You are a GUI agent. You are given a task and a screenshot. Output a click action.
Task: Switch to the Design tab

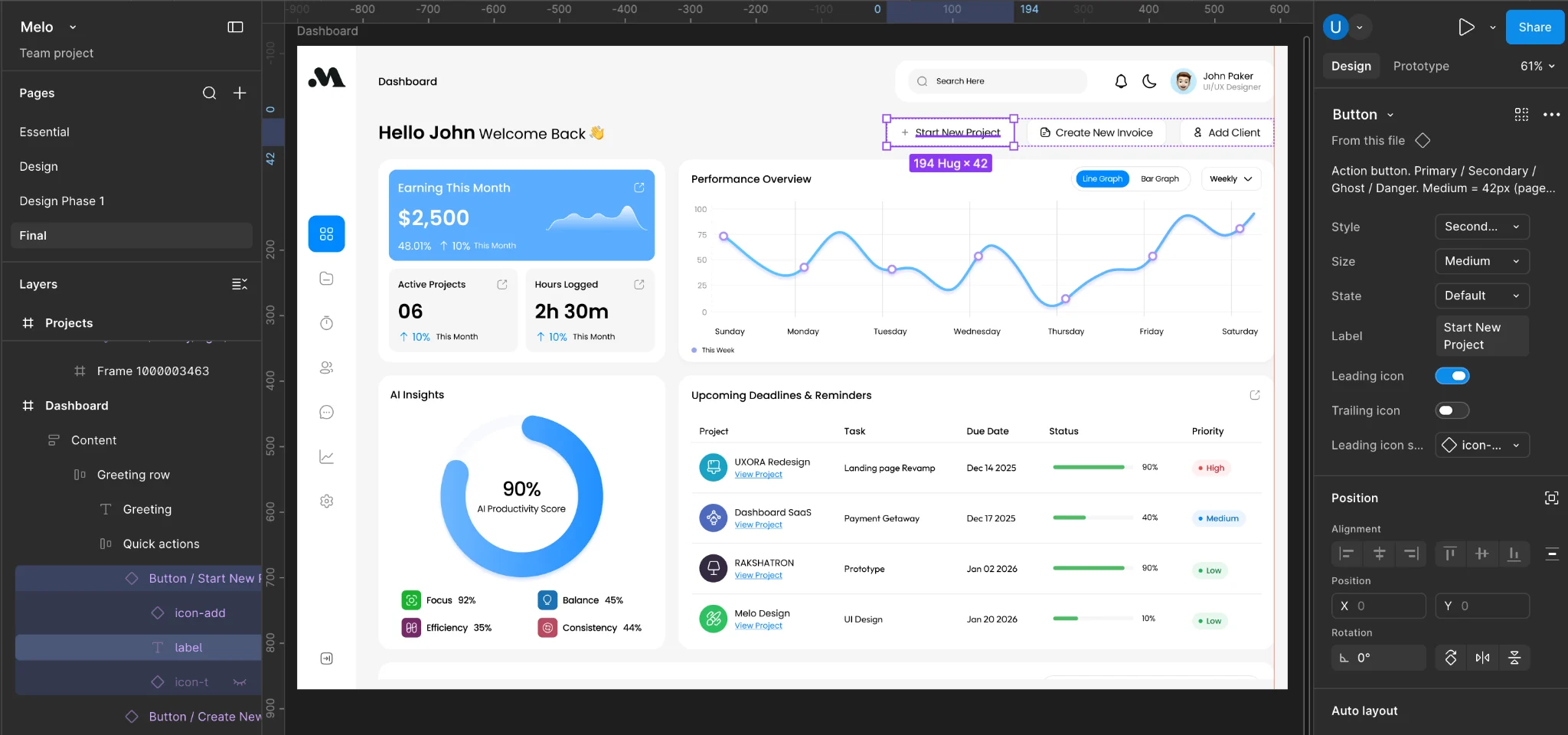[x=1351, y=66]
